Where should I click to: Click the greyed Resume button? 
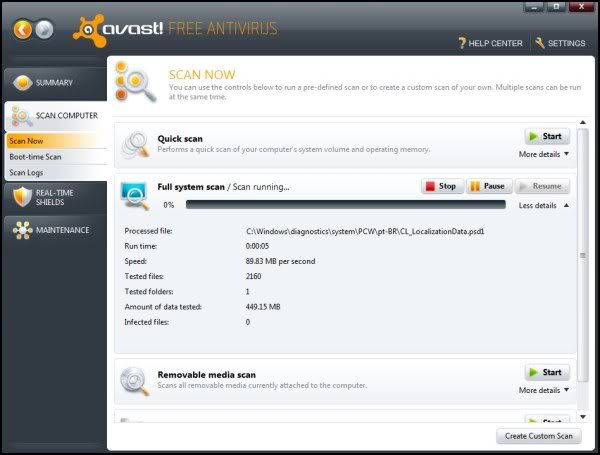[542, 186]
